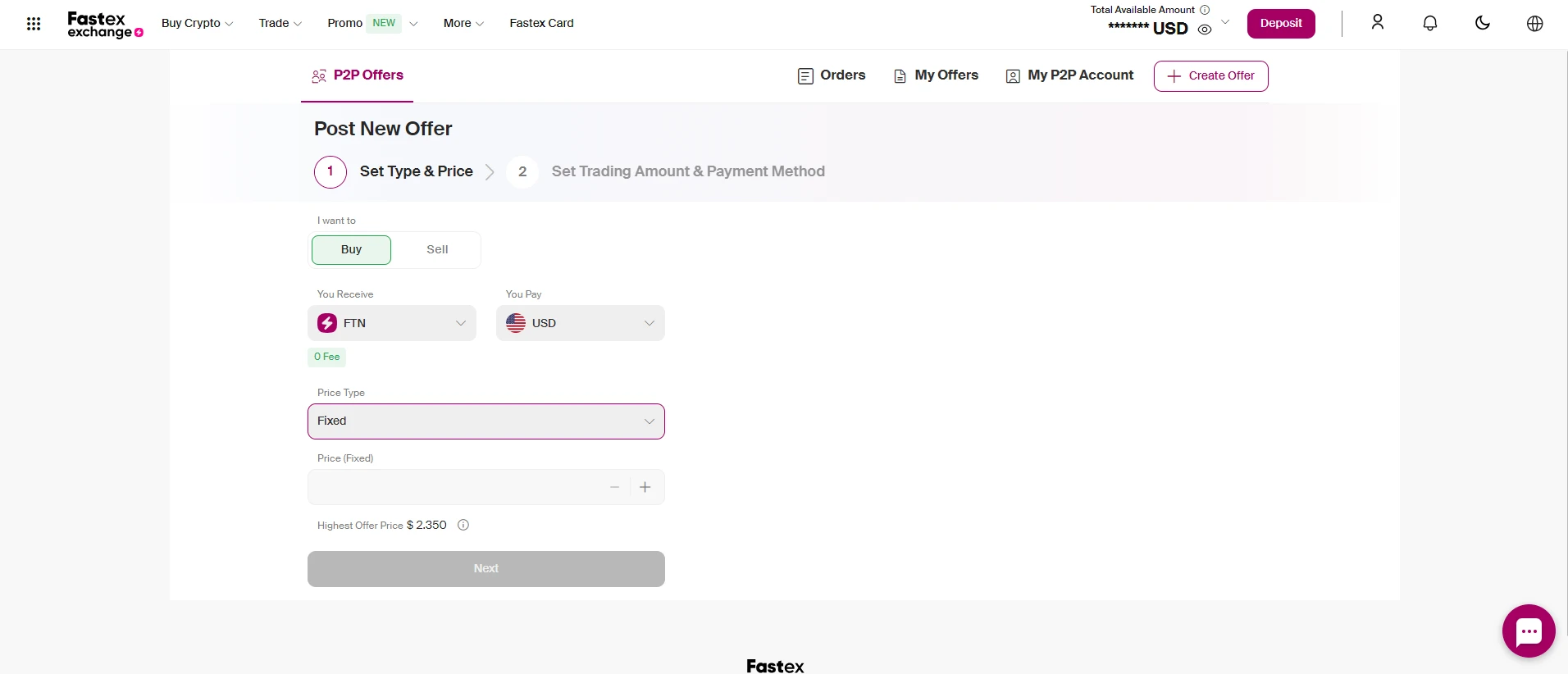Click the My Offers document icon
This screenshot has height=674, width=1568.
pyautogui.click(x=900, y=76)
